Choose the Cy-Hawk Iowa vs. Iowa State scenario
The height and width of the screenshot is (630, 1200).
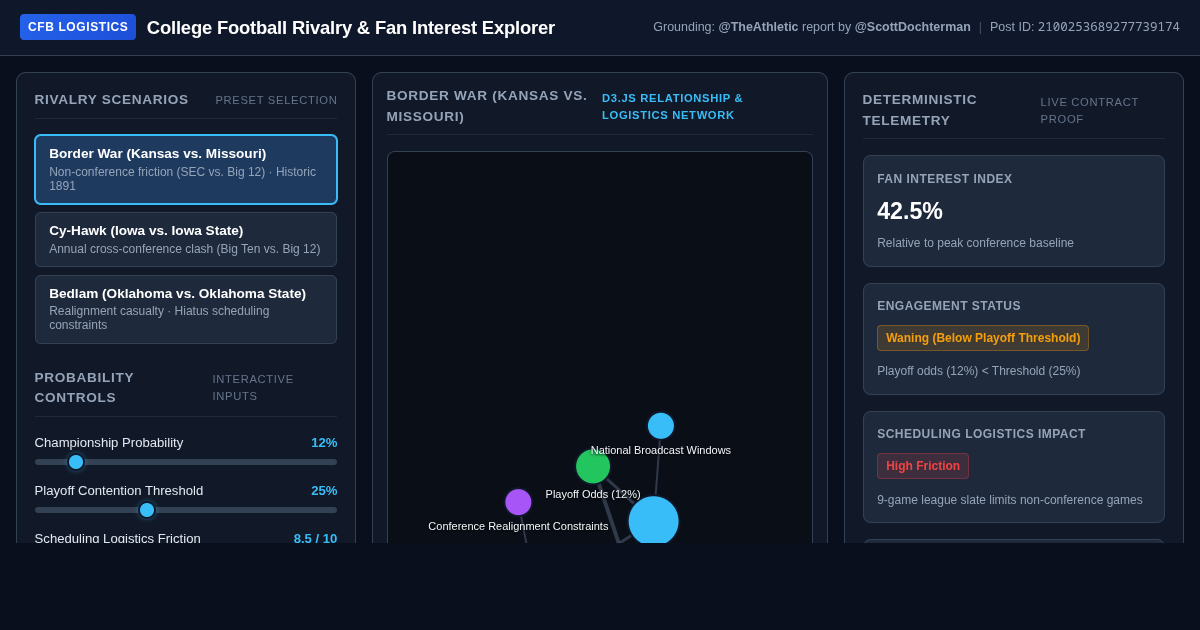[x=186, y=239]
